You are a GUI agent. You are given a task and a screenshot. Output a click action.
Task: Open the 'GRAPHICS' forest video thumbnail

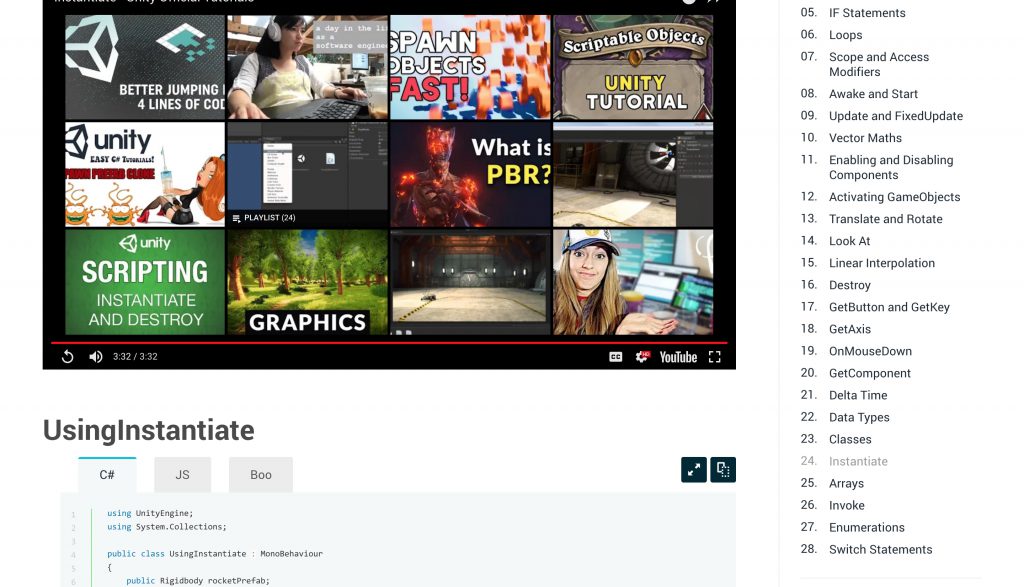[307, 282]
